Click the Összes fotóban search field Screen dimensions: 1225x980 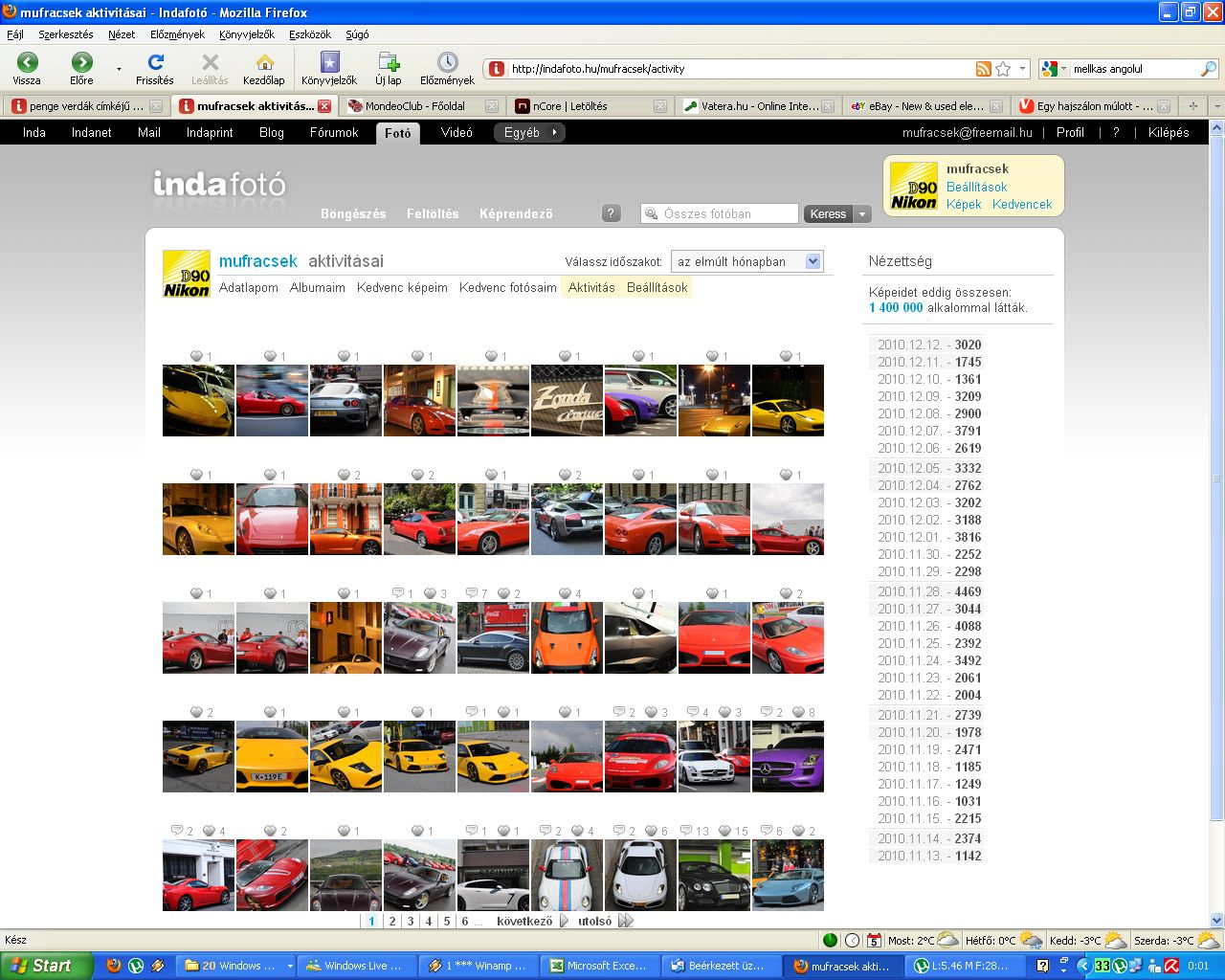click(x=720, y=213)
